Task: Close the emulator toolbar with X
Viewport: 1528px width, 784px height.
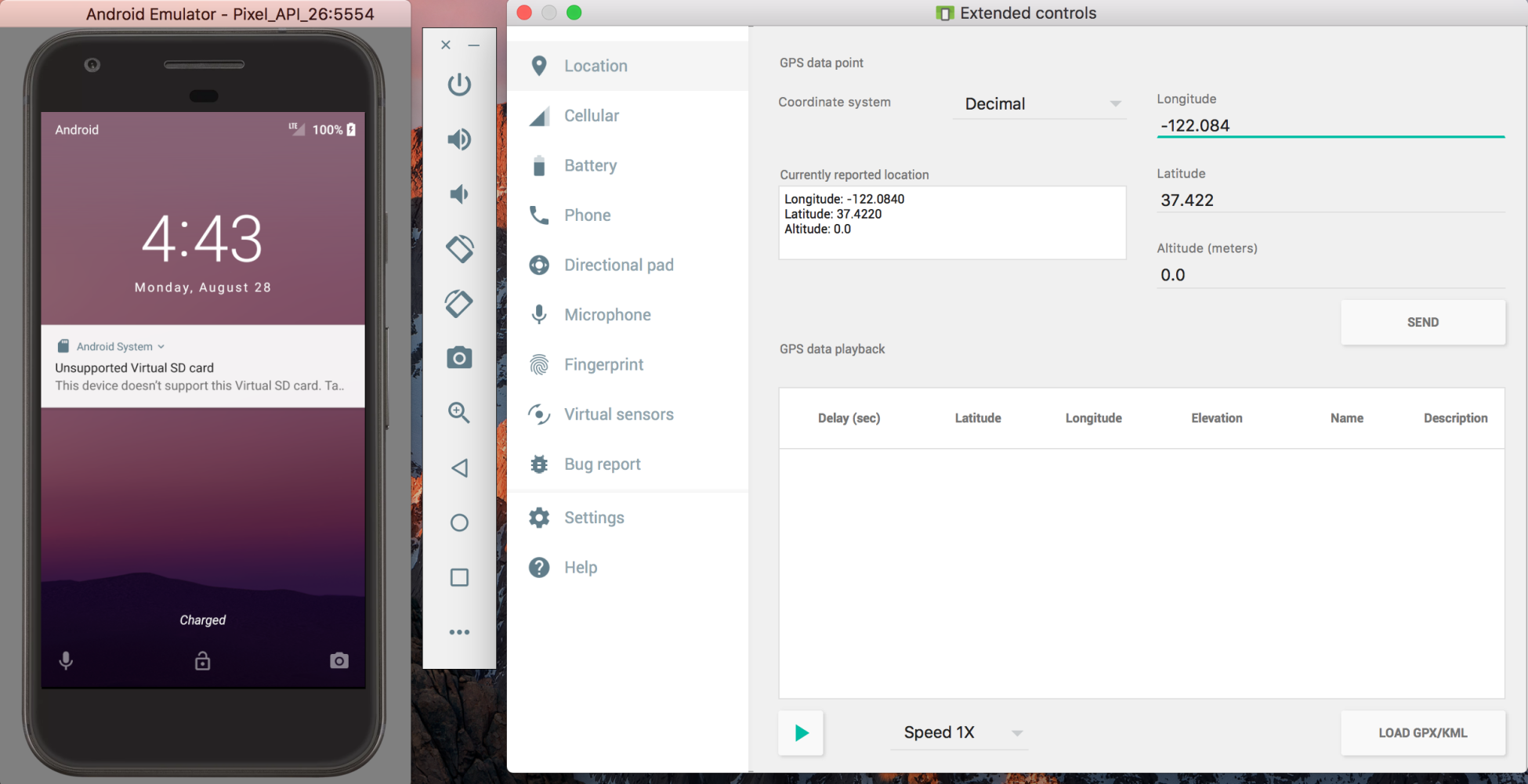Action: pyautogui.click(x=446, y=45)
